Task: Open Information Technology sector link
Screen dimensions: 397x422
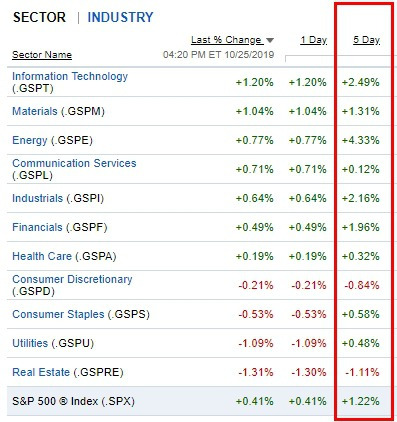Action: click(70, 76)
